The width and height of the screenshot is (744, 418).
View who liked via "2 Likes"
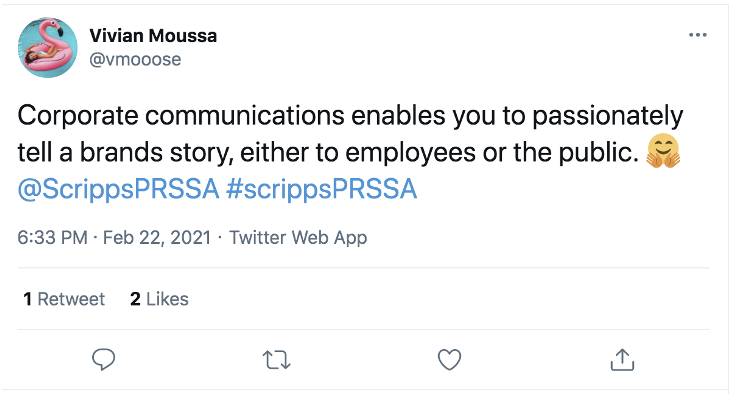(x=159, y=298)
